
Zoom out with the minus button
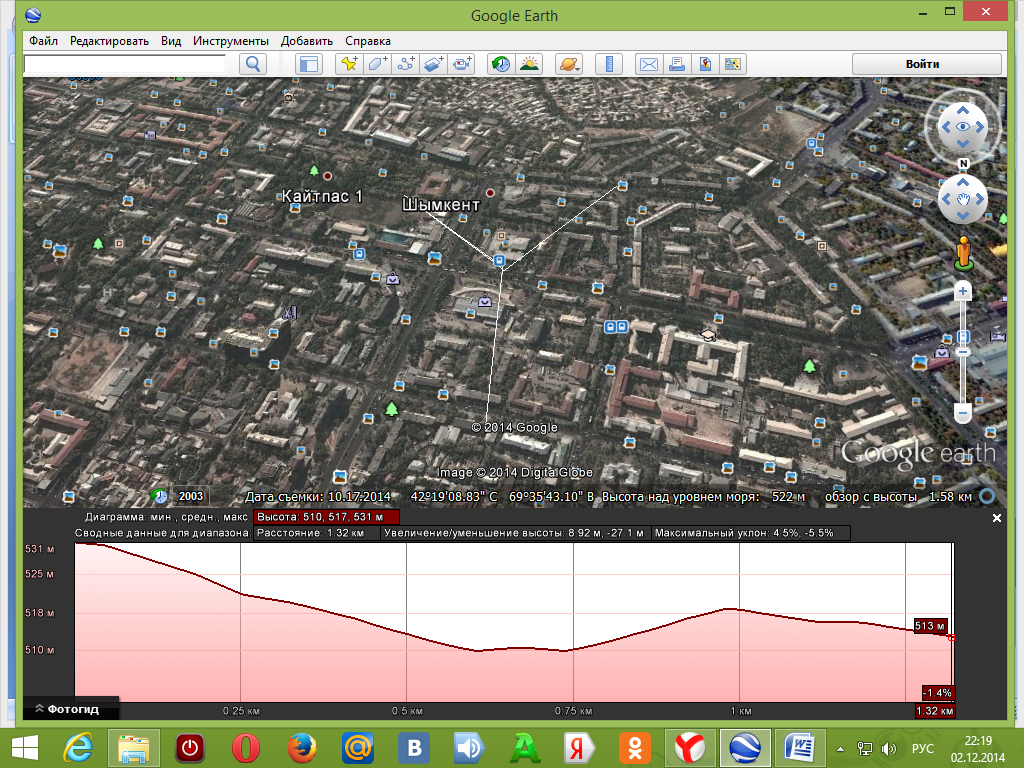tap(963, 413)
